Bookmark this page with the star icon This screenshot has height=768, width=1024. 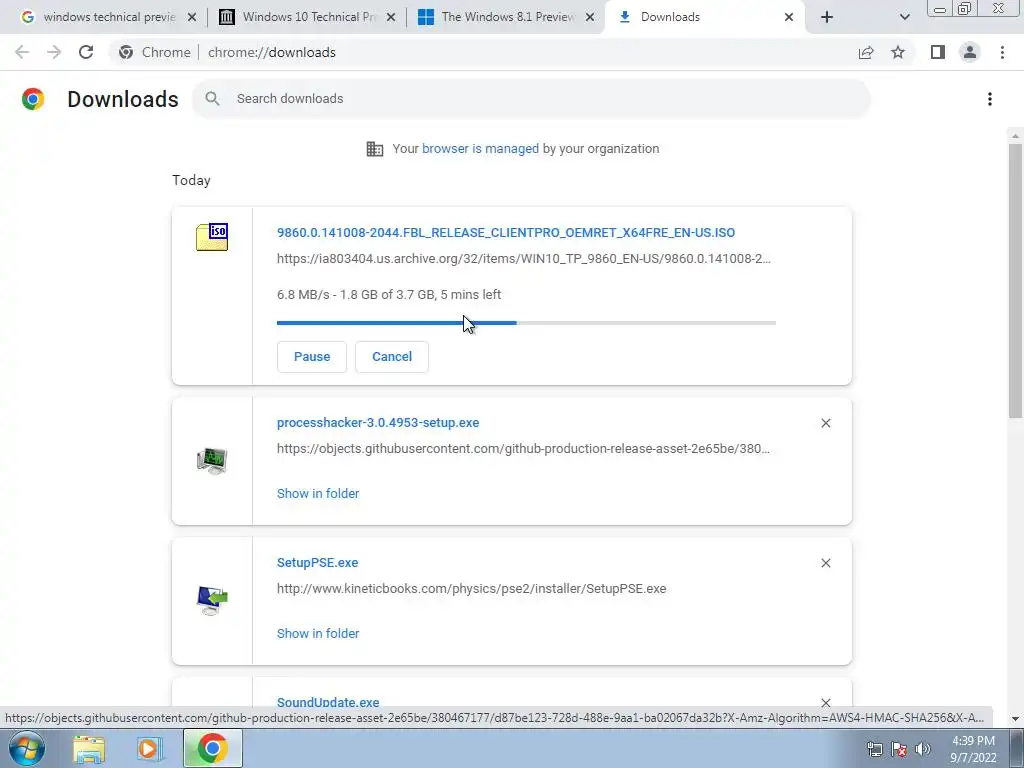pyautogui.click(x=898, y=52)
